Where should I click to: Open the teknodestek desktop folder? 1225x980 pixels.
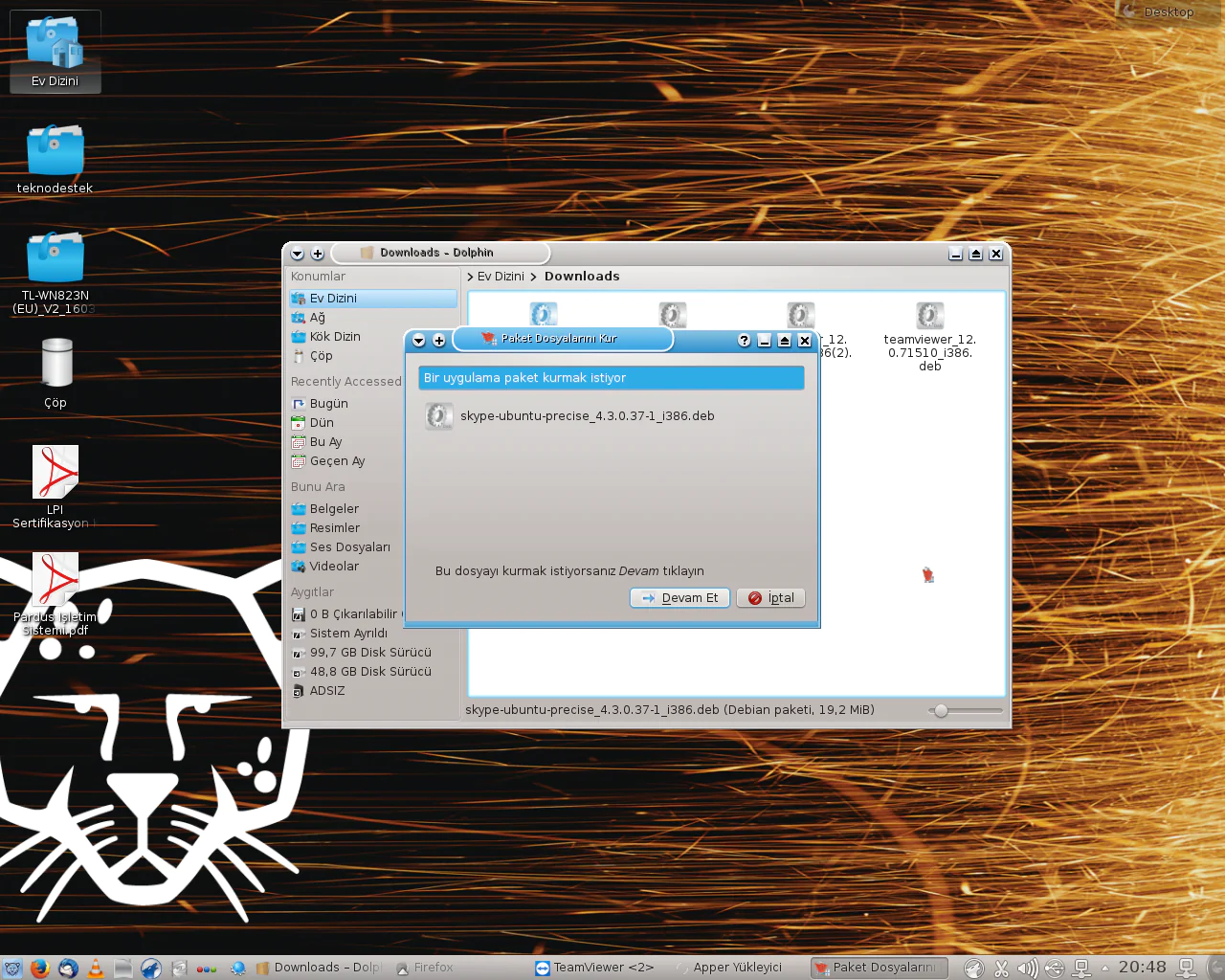tap(55, 158)
